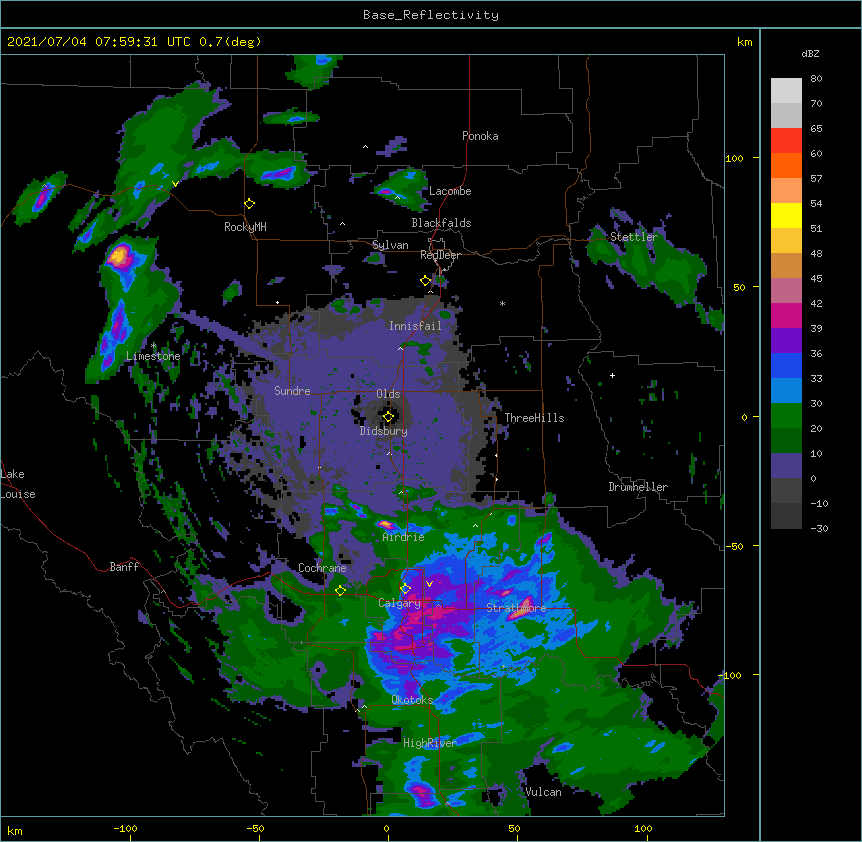
Task: Click the Calgary city label
Action: point(399,603)
